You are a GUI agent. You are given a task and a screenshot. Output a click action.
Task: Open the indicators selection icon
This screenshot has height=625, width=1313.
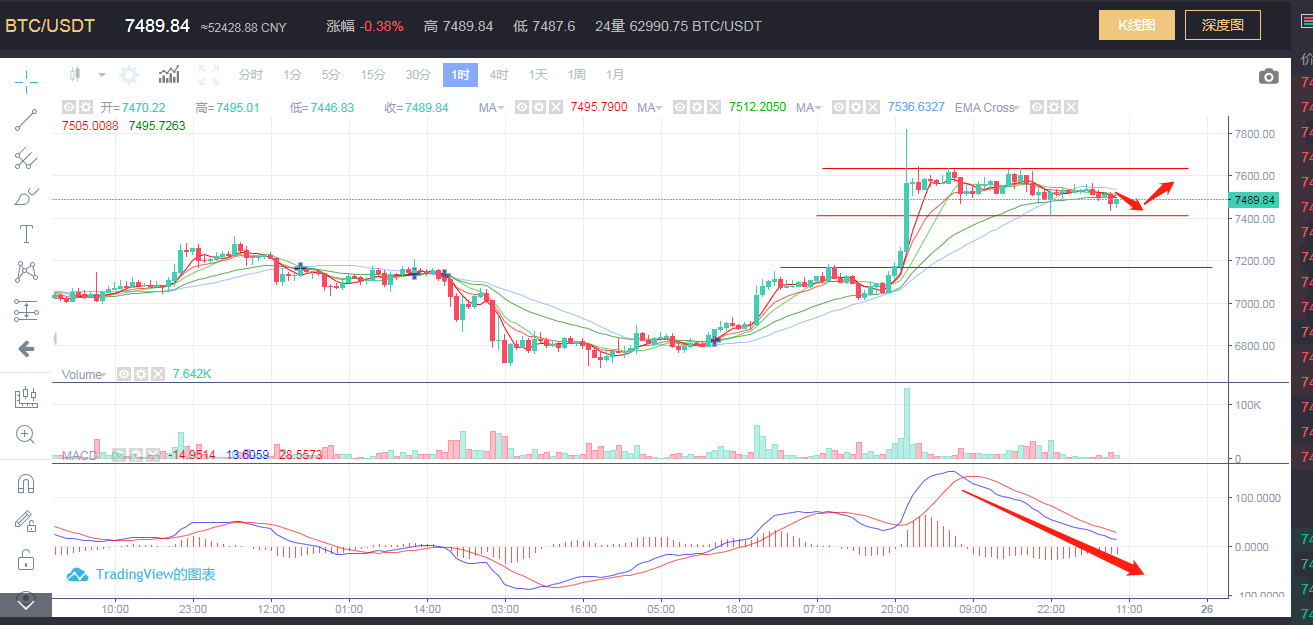coord(168,73)
